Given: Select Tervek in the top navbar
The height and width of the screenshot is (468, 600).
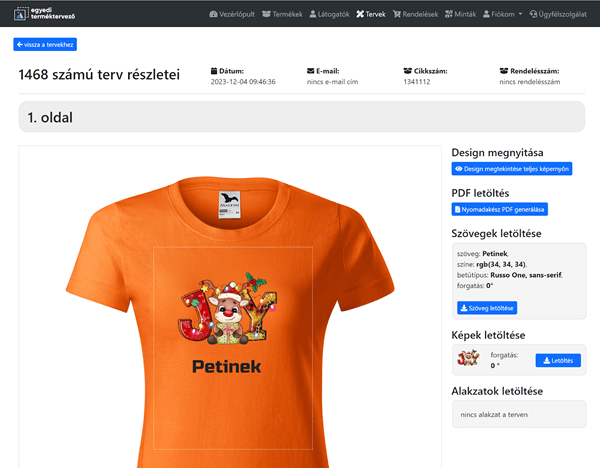Looking at the screenshot, I should (x=371, y=14).
